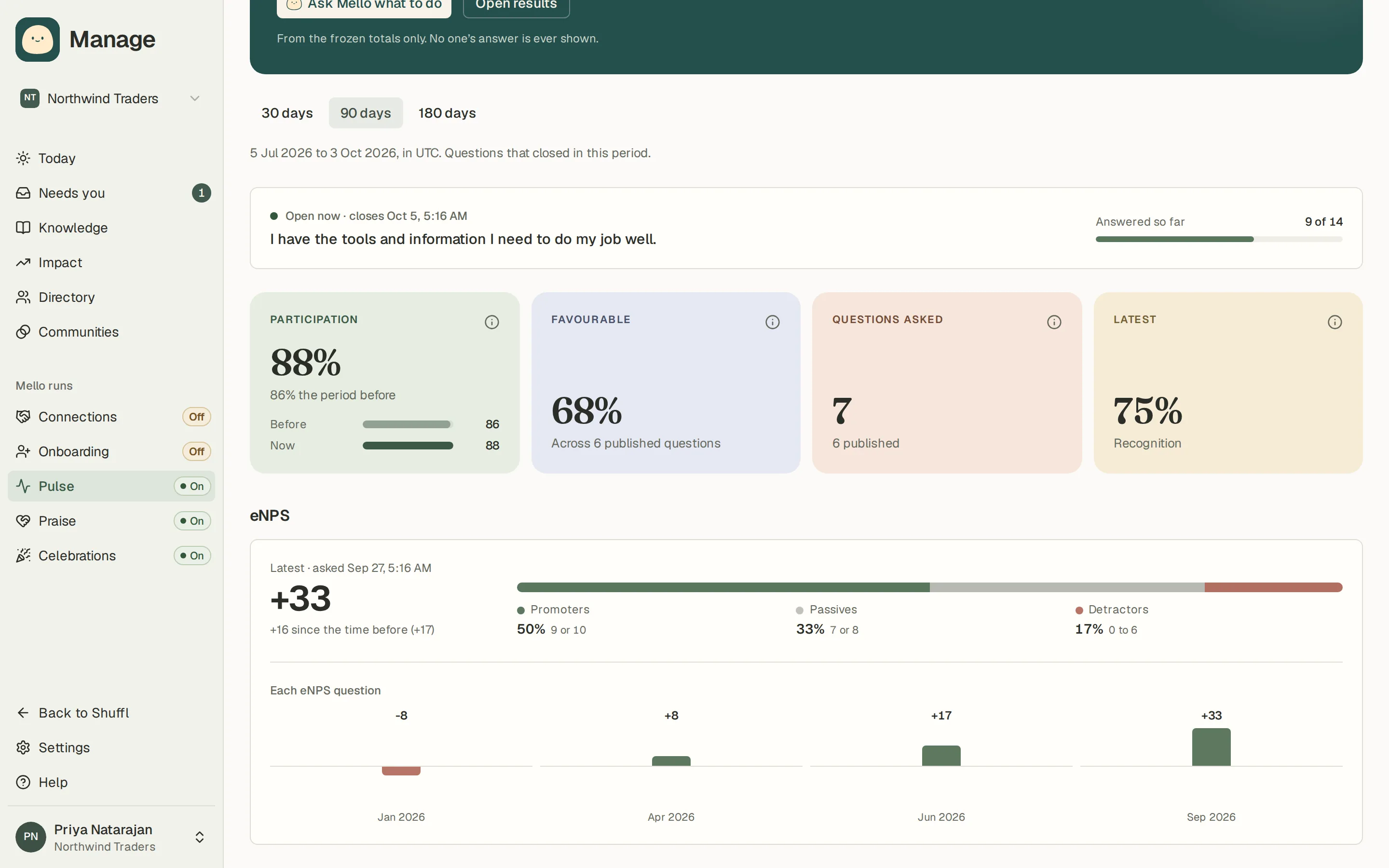Open the Help link
Image resolution: width=1389 pixels, height=868 pixels.
111,783
